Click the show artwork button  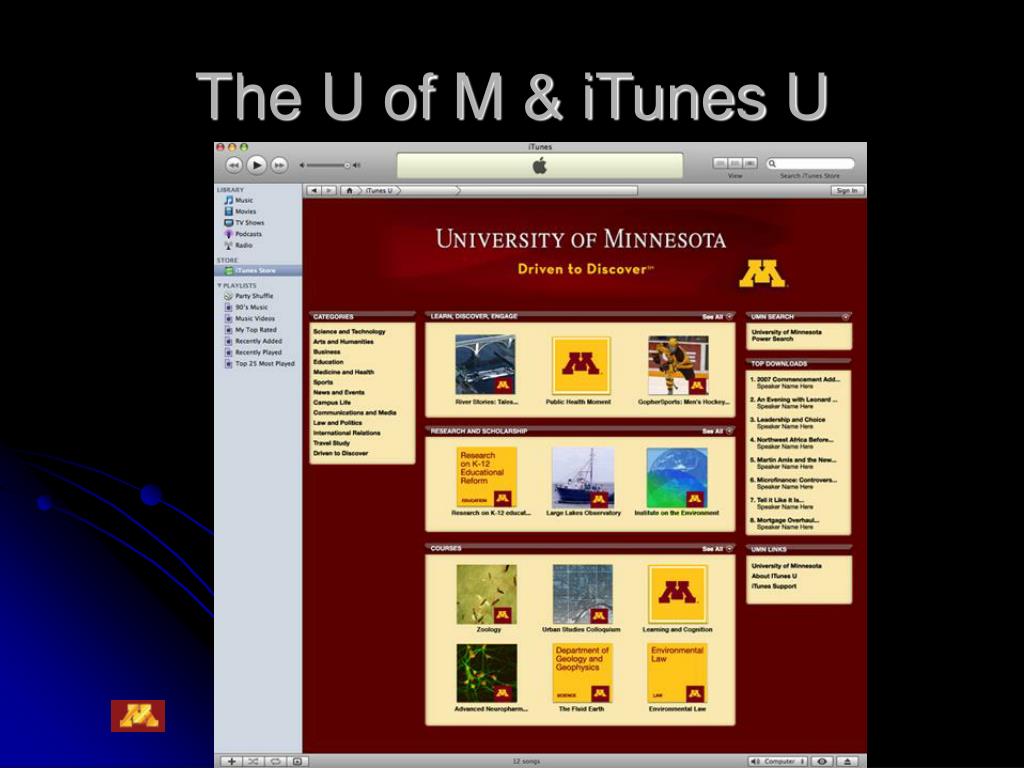click(x=297, y=761)
